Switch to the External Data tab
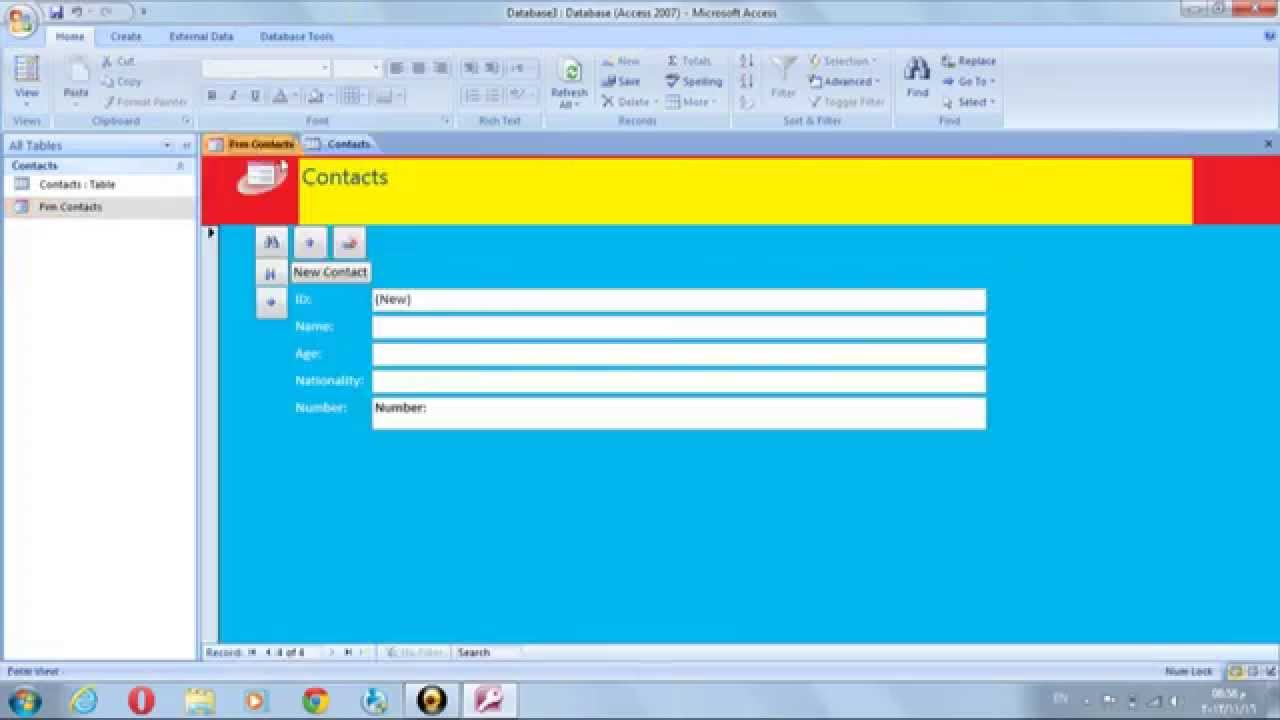The height and width of the screenshot is (720, 1280). (x=201, y=36)
